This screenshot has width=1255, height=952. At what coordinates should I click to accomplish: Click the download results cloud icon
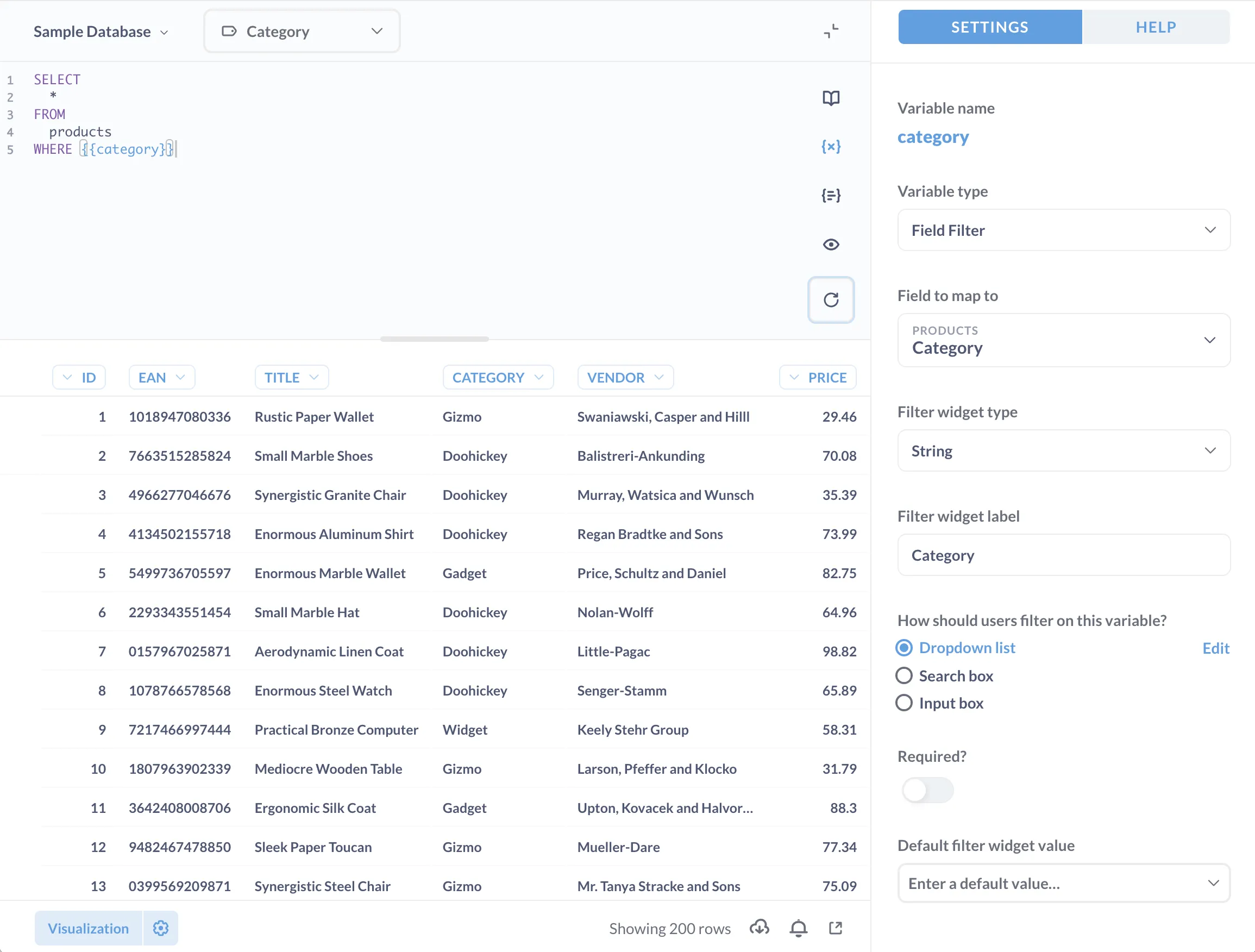point(759,928)
